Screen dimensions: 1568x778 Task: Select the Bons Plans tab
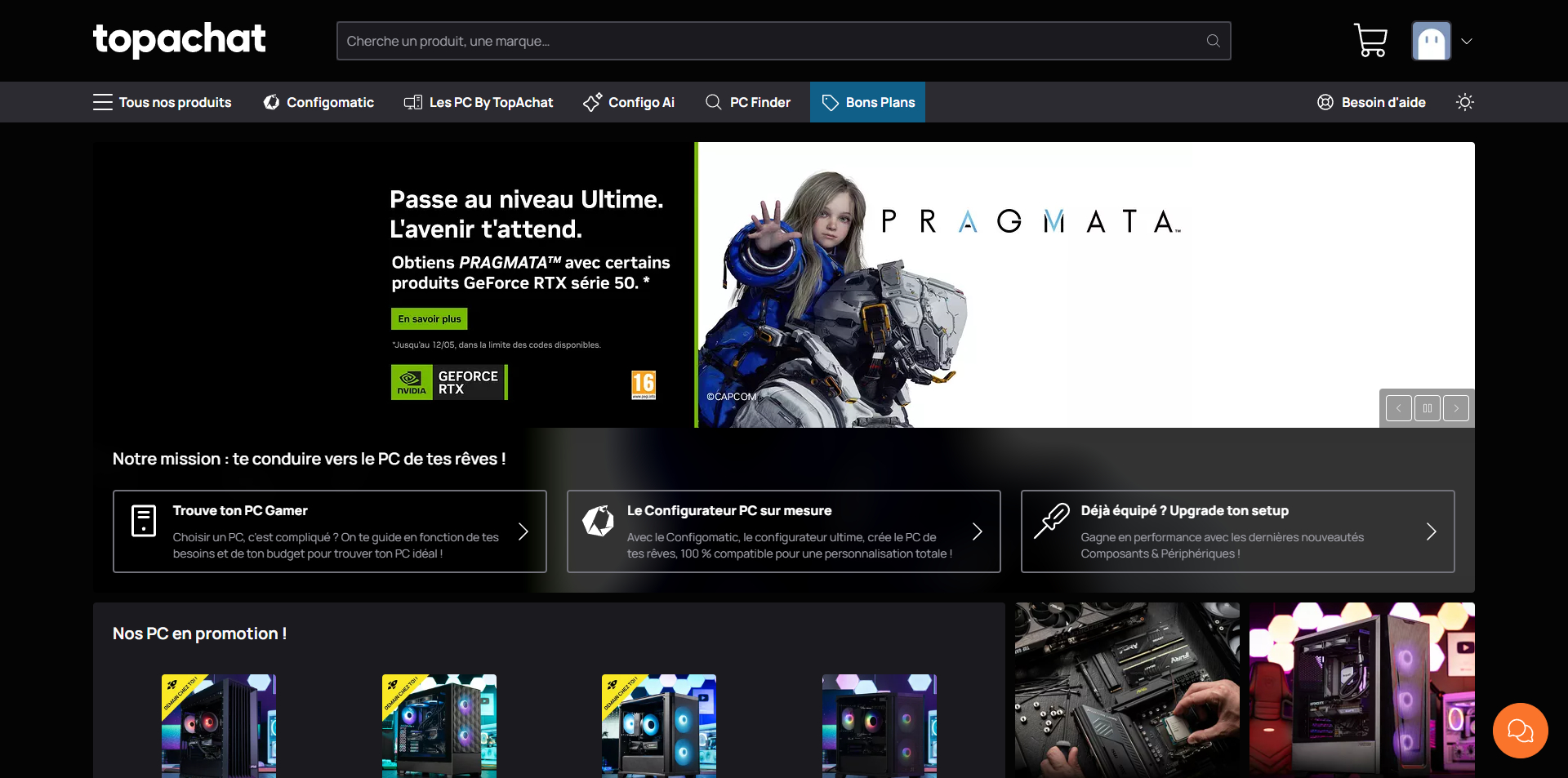tap(867, 102)
